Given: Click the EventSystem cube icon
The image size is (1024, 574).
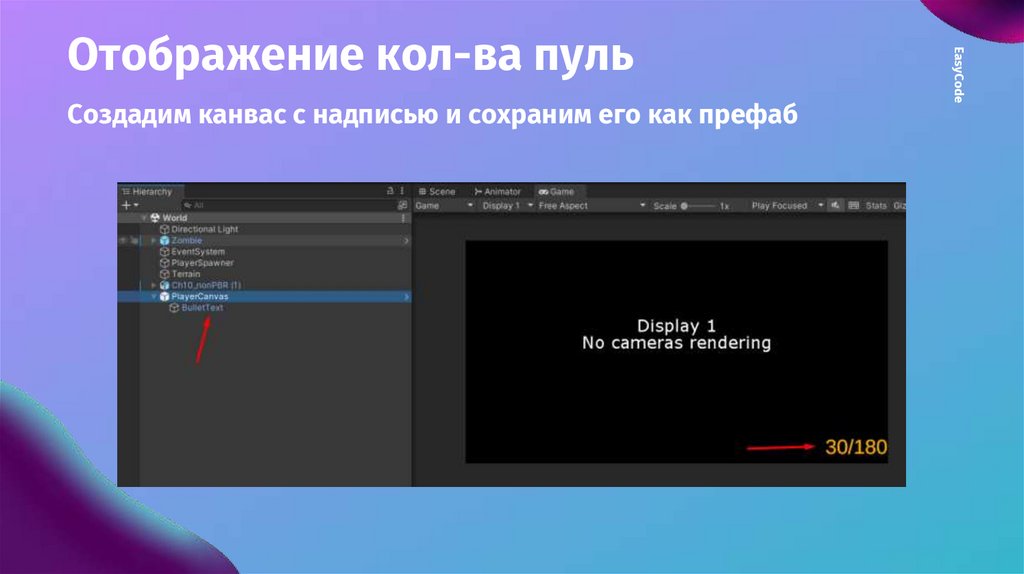Looking at the screenshot, I should point(165,251).
